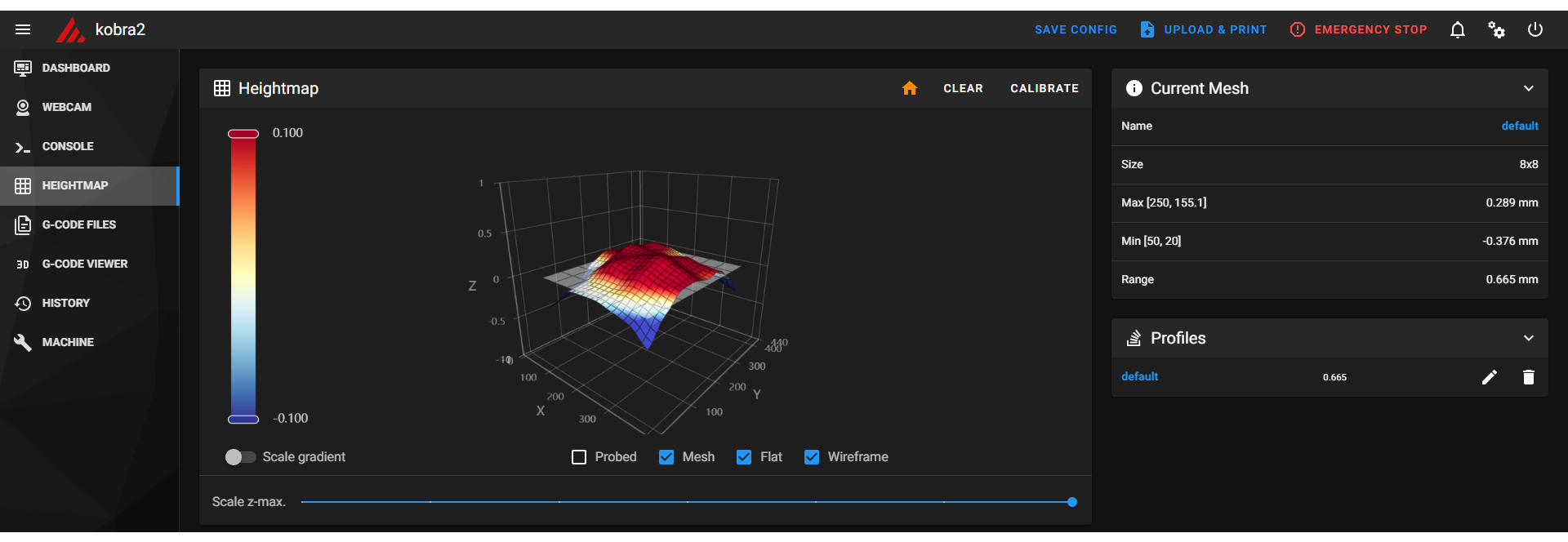This screenshot has width=1568, height=542.
Task: Open the G-Code Files page
Action: [79, 224]
